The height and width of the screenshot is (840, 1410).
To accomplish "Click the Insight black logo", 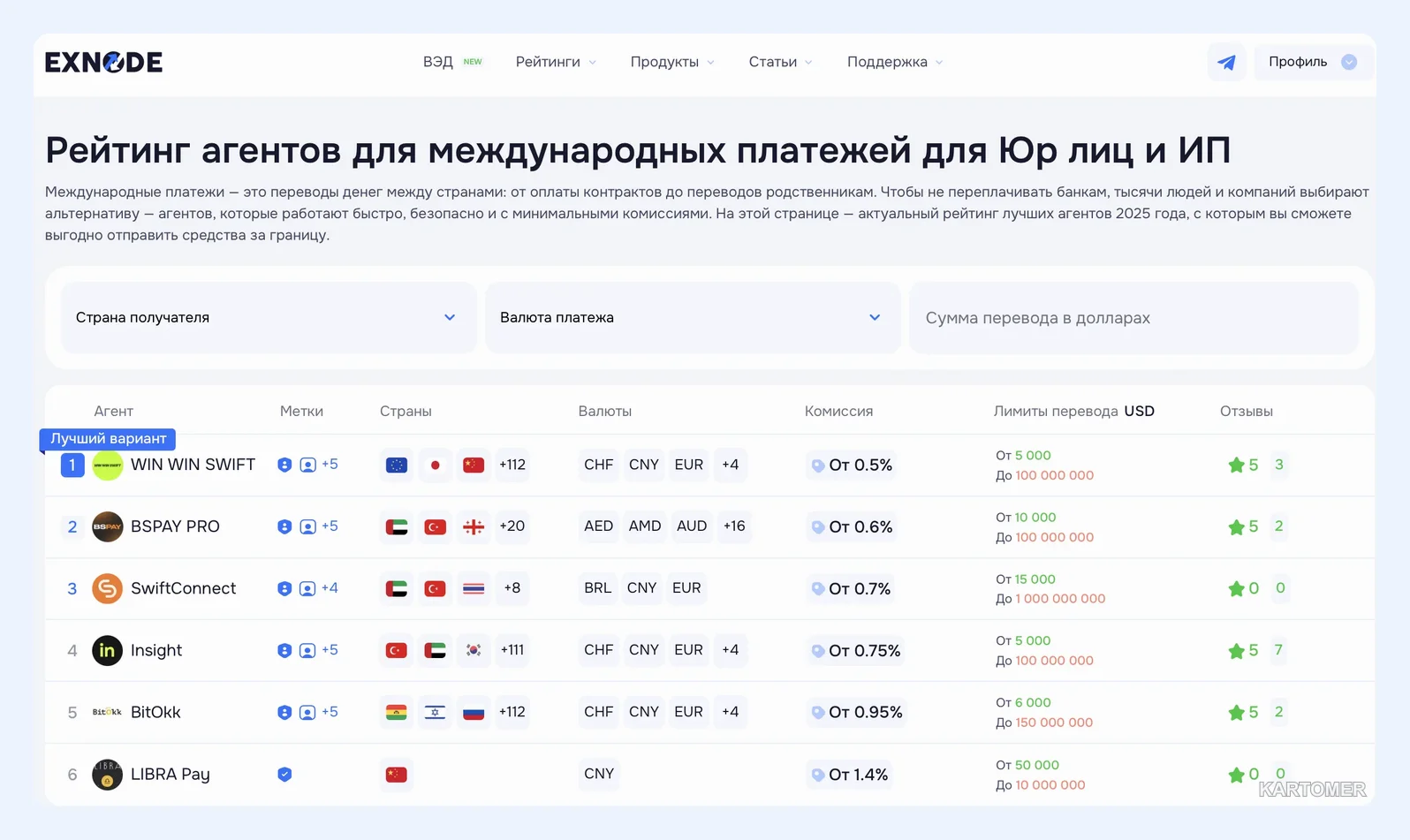I will 108,651.
